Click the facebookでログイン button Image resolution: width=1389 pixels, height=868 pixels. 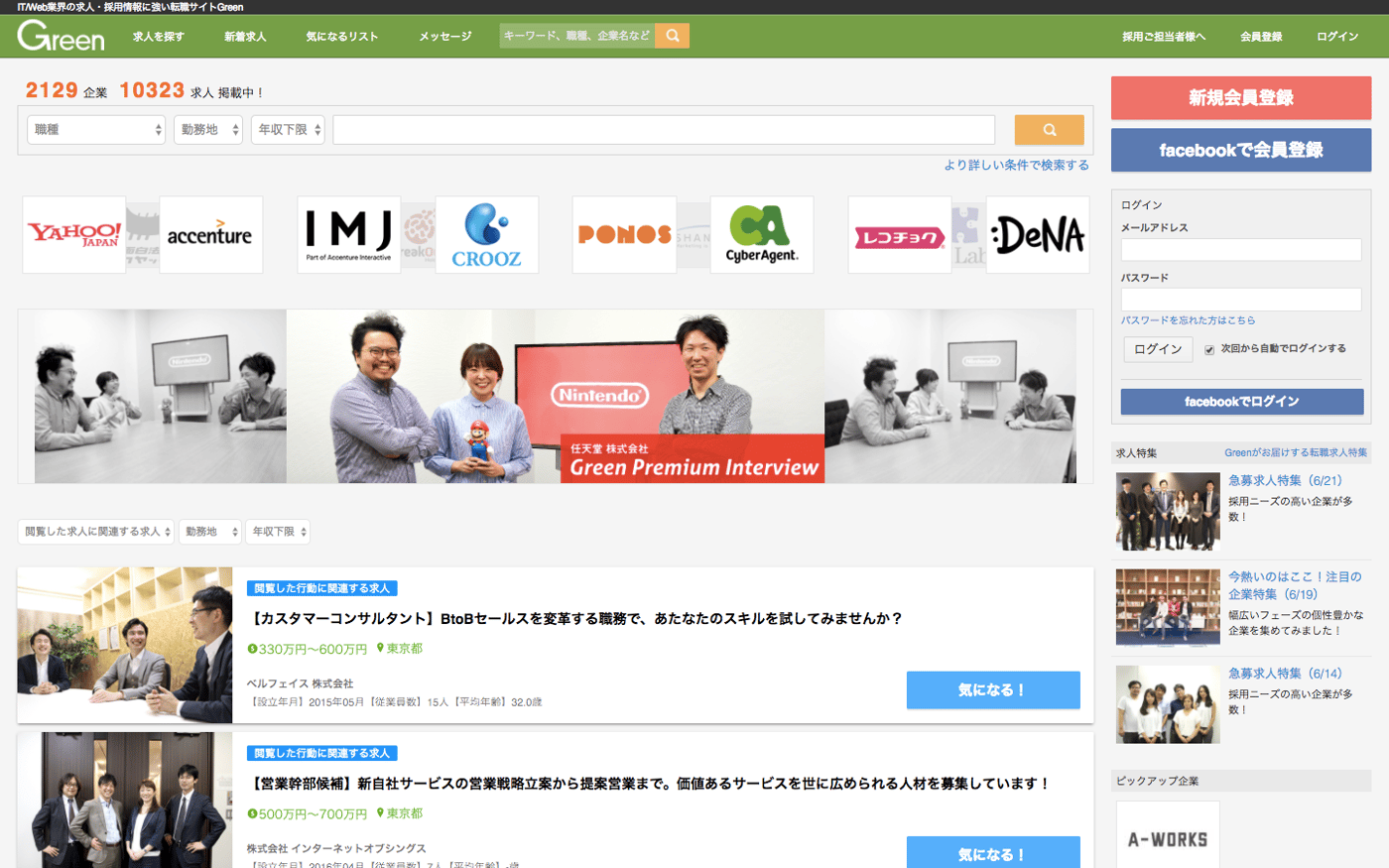1242,402
